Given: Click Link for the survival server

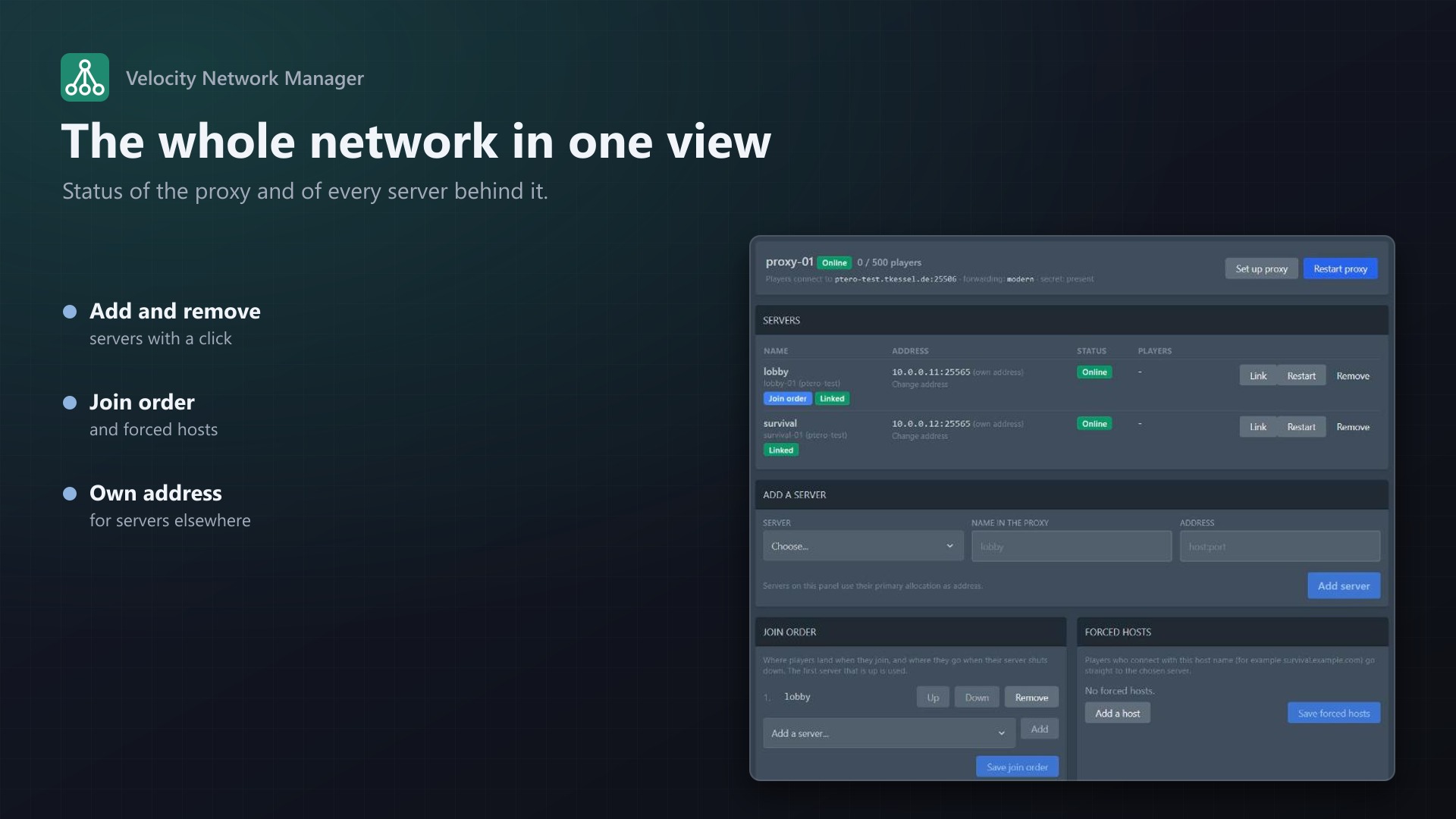Looking at the screenshot, I should pyautogui.click(x=1258, y=427).
